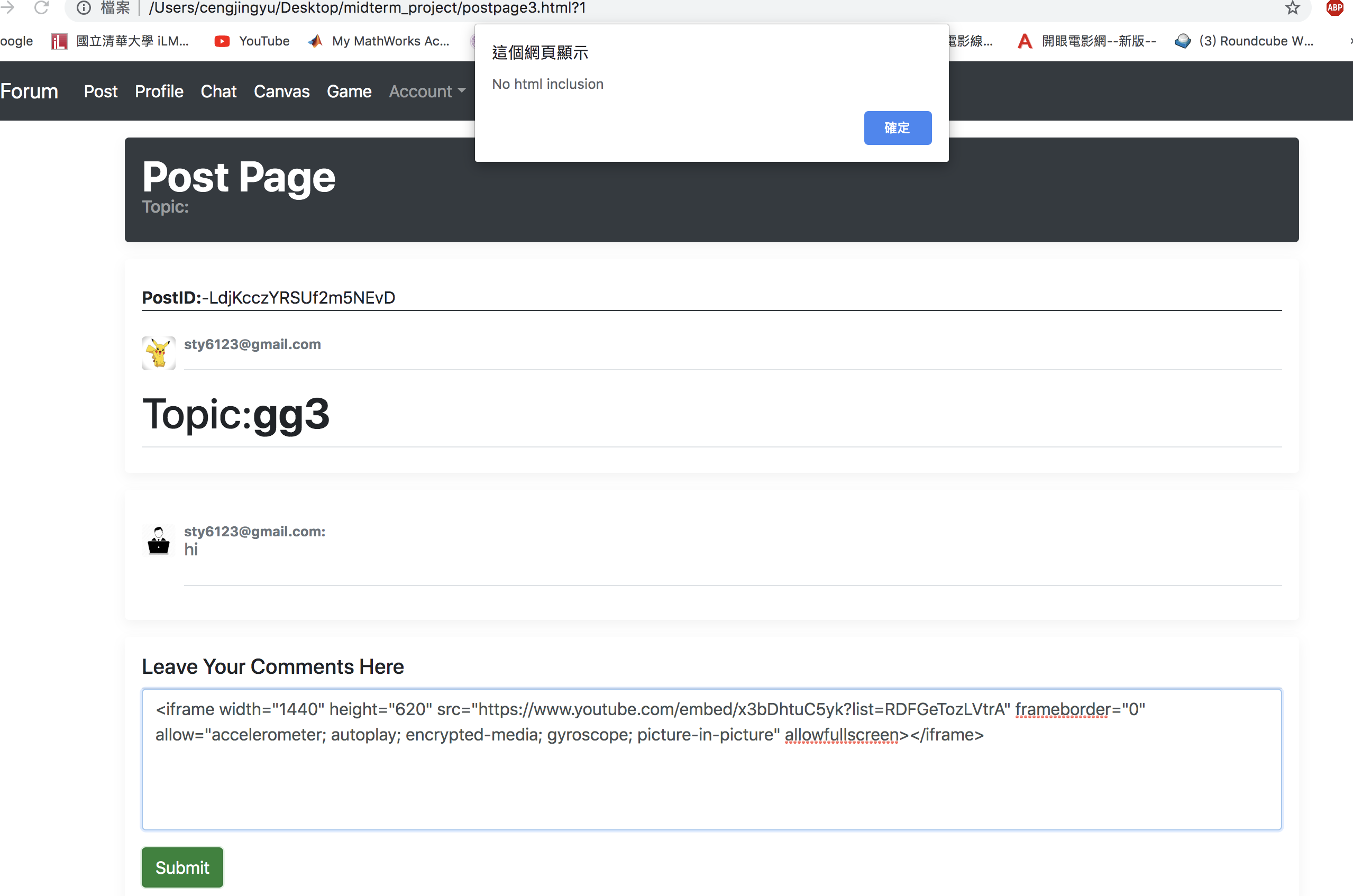Open the AdBlock Plus extension icon
The width and height of the screenshot is (1353, 896).
click(1334, 7)
